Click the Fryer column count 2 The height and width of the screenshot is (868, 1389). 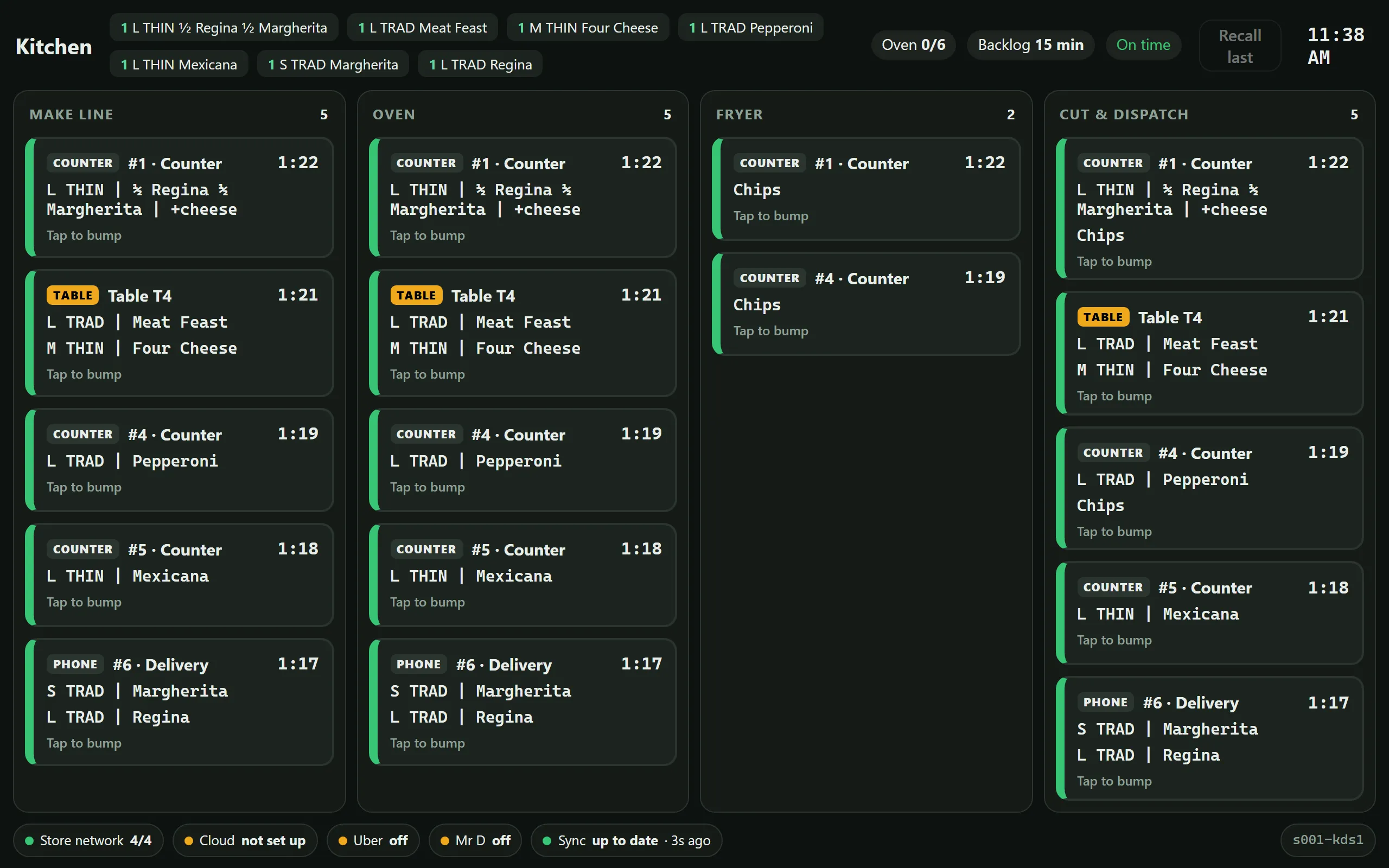point(1011,115)
